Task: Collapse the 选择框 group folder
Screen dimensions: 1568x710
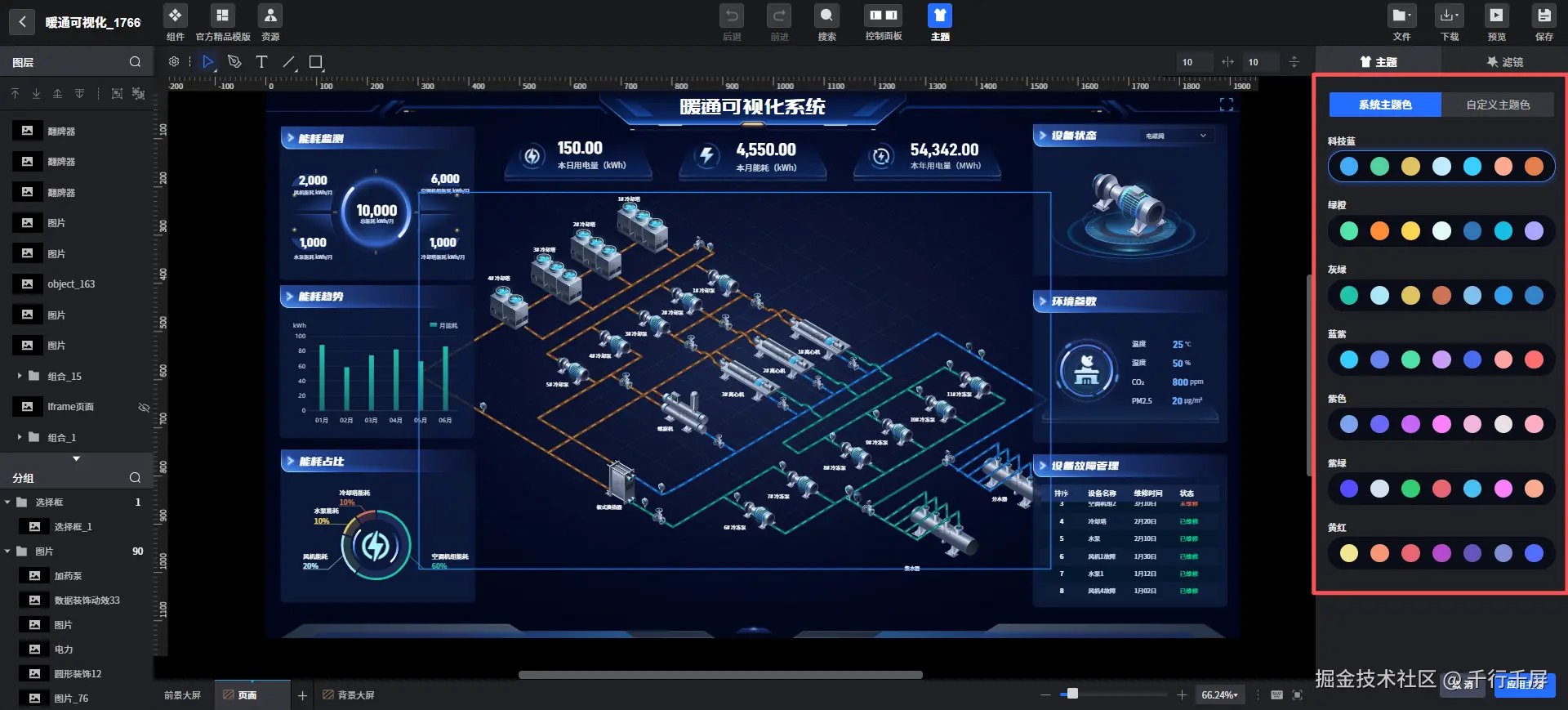Action: coord(7,502)
